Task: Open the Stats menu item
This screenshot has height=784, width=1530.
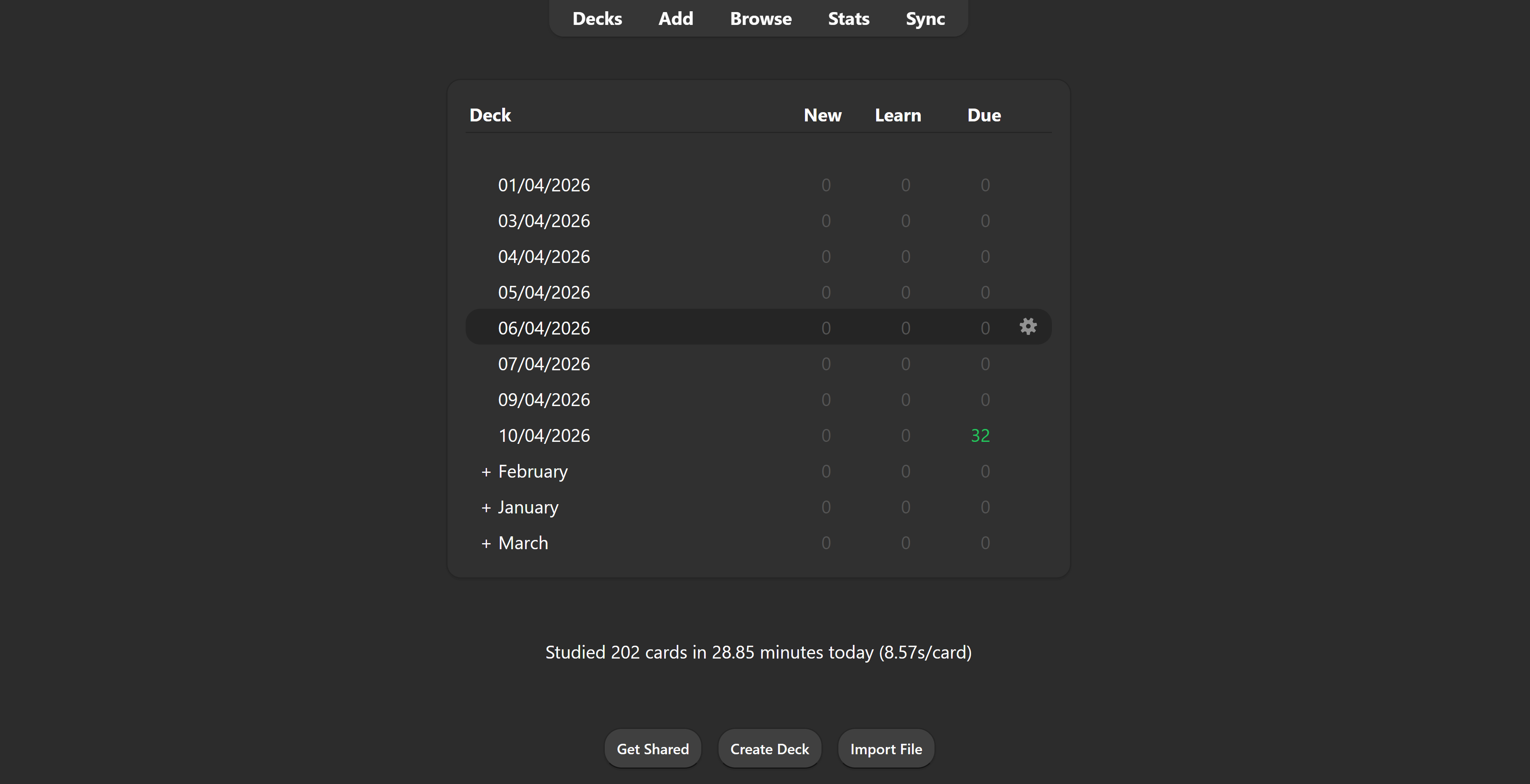Action: pos(848,19)
